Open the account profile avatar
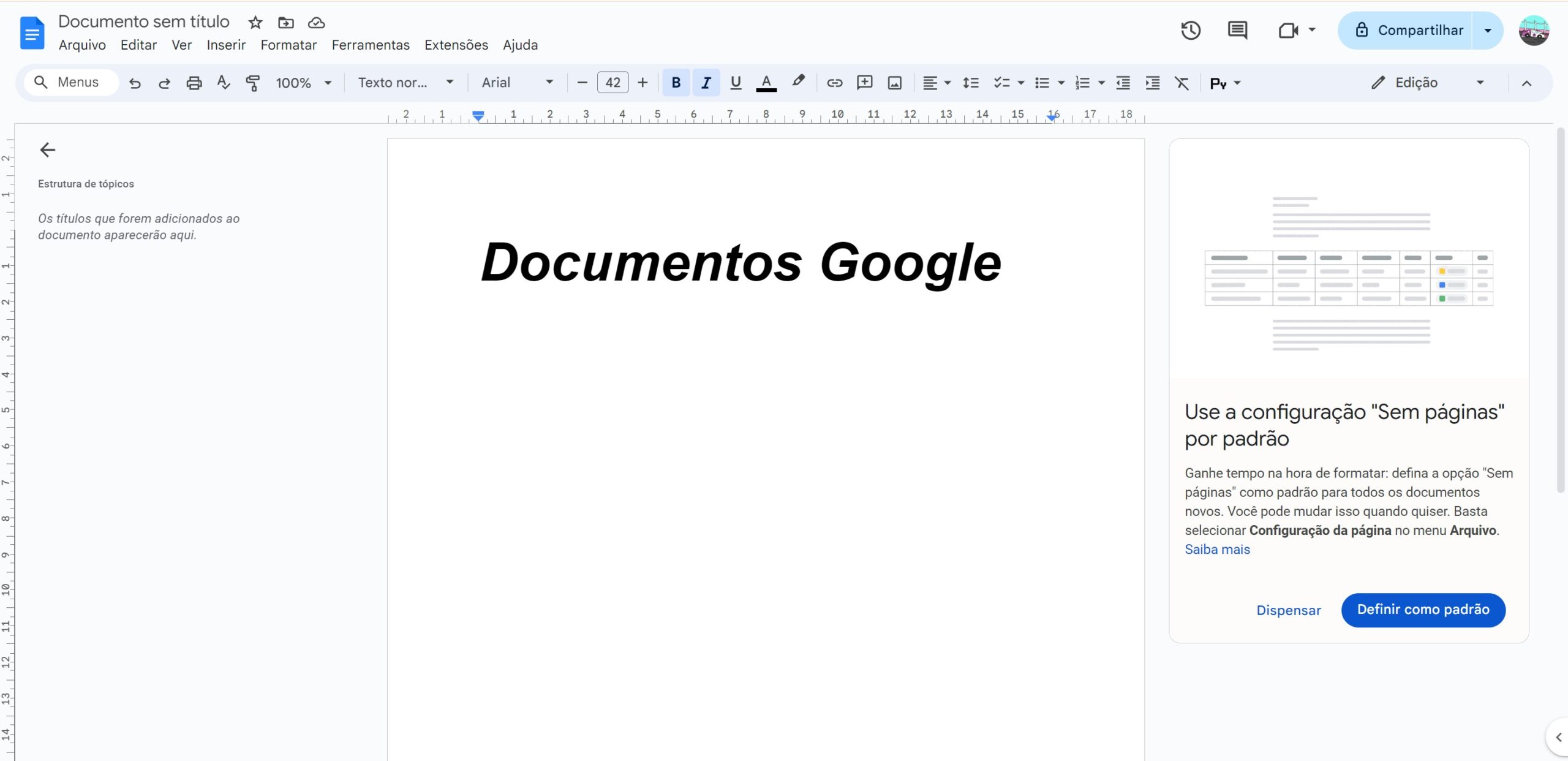Screen dimensions: 1568x761 pyautogui.click(x=1534, y=31)
